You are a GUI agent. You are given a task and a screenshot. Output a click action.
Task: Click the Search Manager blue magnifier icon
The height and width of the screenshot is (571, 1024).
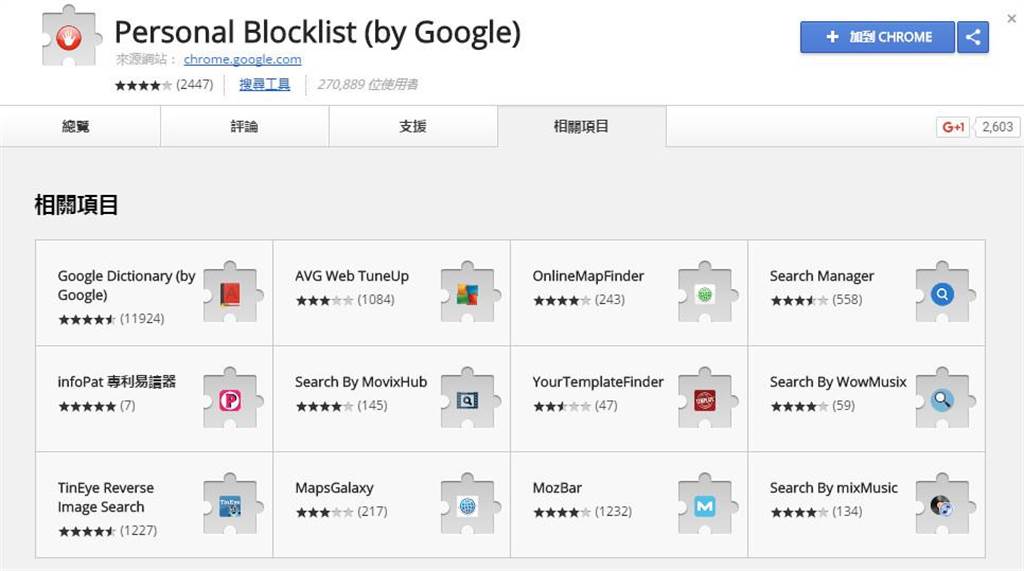[942, 295]
